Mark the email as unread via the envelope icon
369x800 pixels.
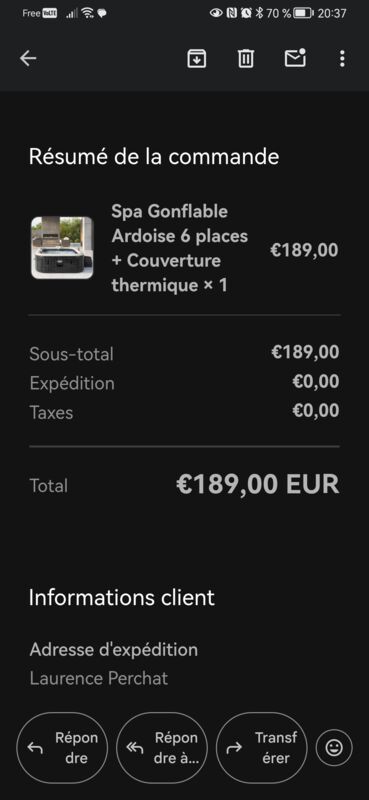point(295,58)
